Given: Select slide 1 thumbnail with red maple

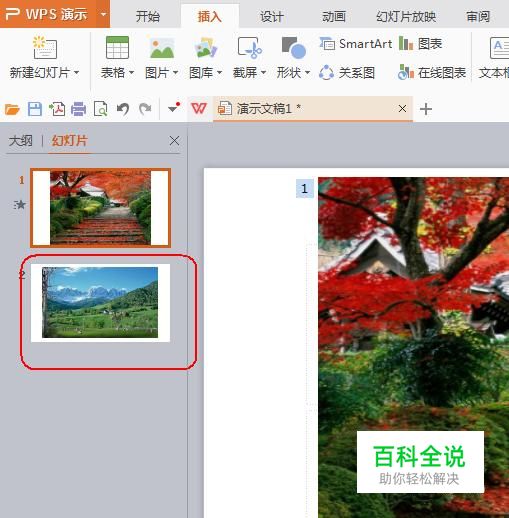Looking at the screenshot, I should [x=101, y=208].
